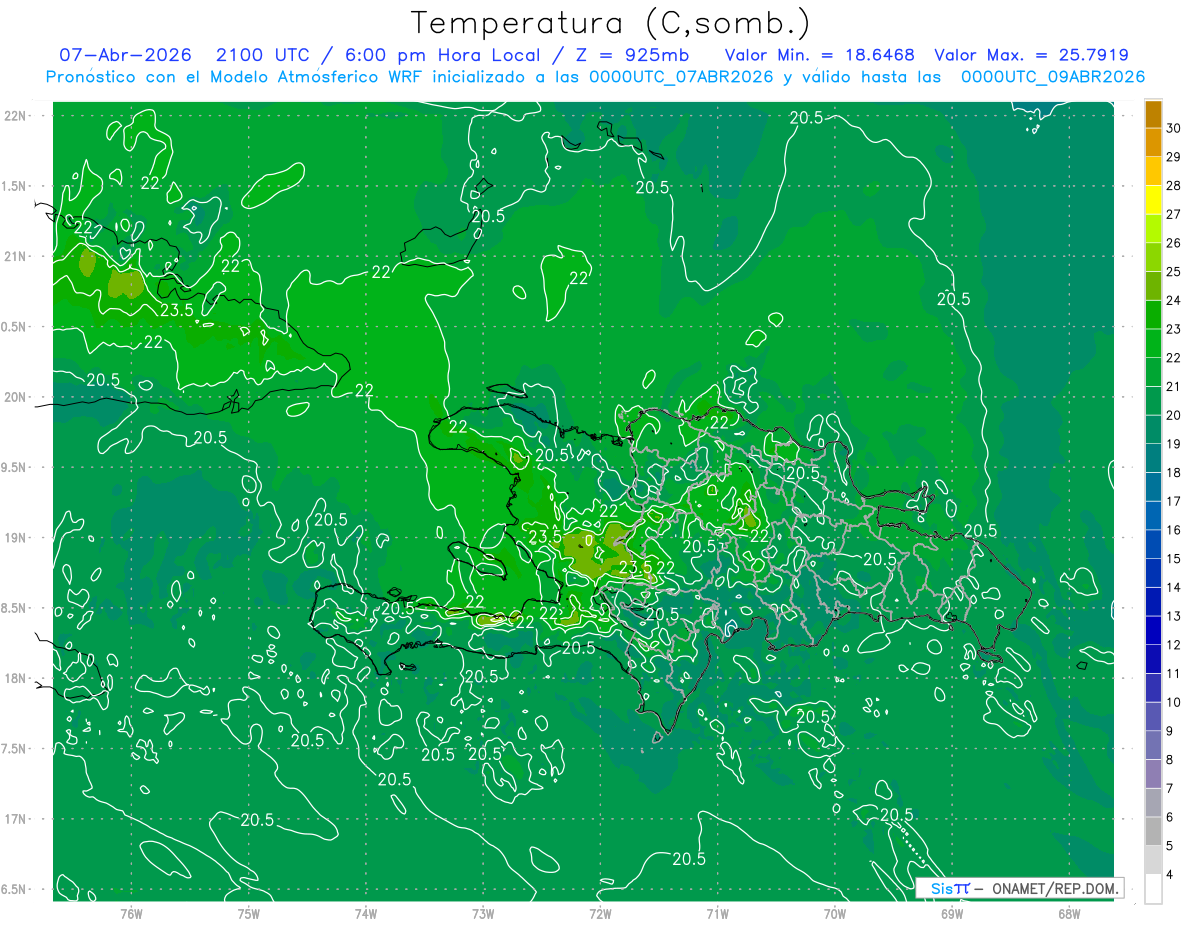The width and height of the screenshot is (1200, 927).
Task: Click the 72W longitude axis label
Action: point(600,913)
